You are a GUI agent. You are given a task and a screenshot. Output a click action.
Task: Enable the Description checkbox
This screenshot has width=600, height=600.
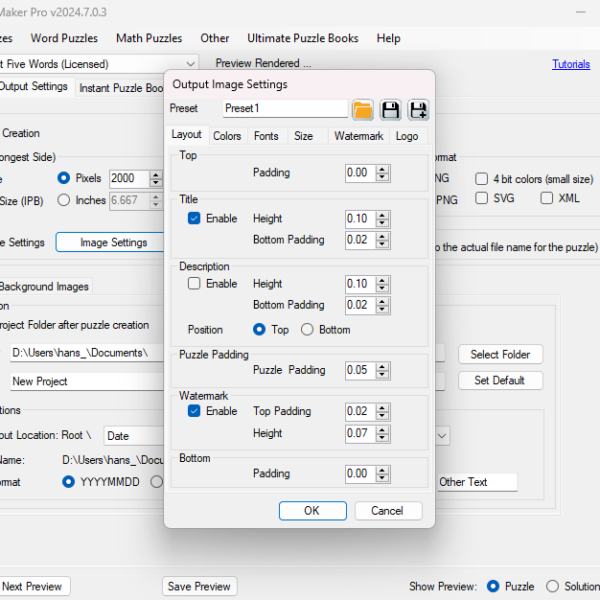tap(194, 284)
